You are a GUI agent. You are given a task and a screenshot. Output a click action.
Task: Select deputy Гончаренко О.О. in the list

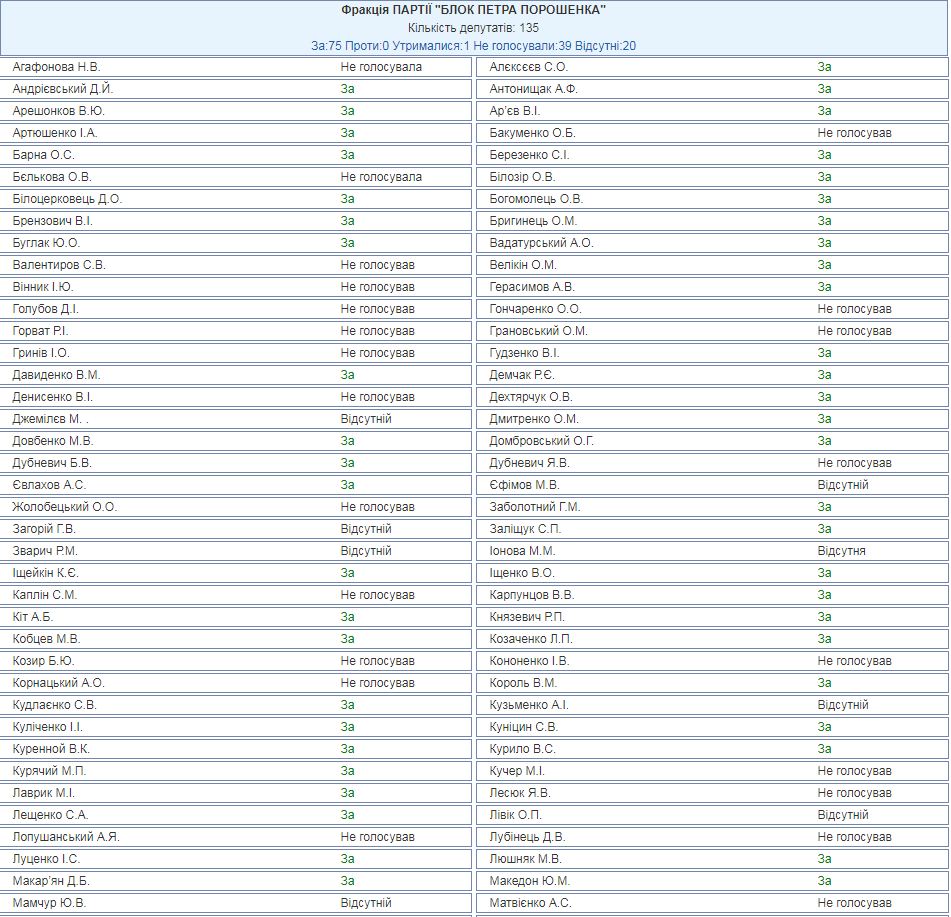pyautogui.click(x=535, y=309)
